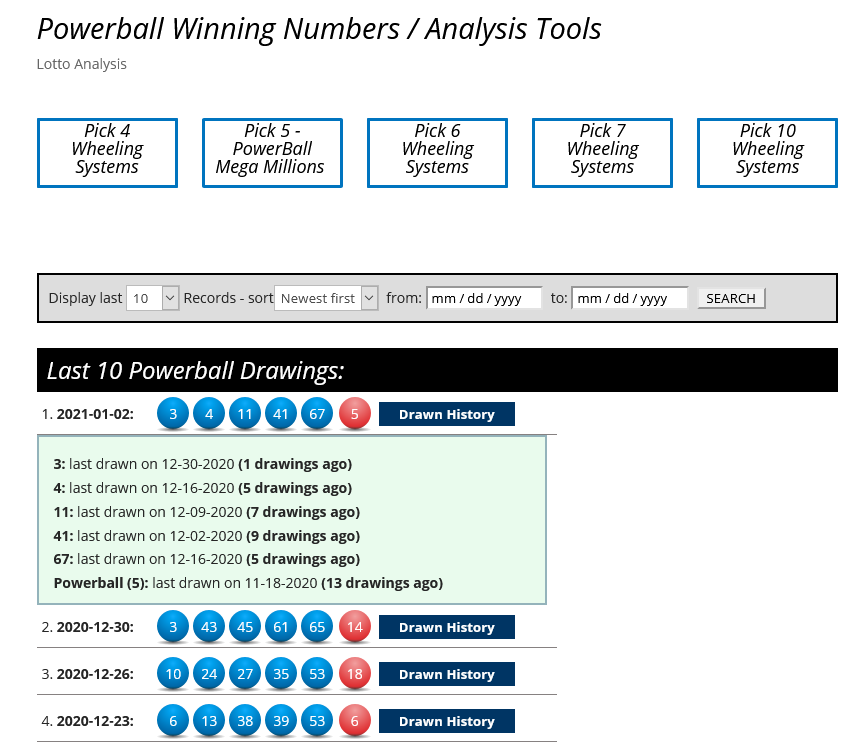Click blue ball 38 in 2020-12-23 row

click(x=245, y=721)
